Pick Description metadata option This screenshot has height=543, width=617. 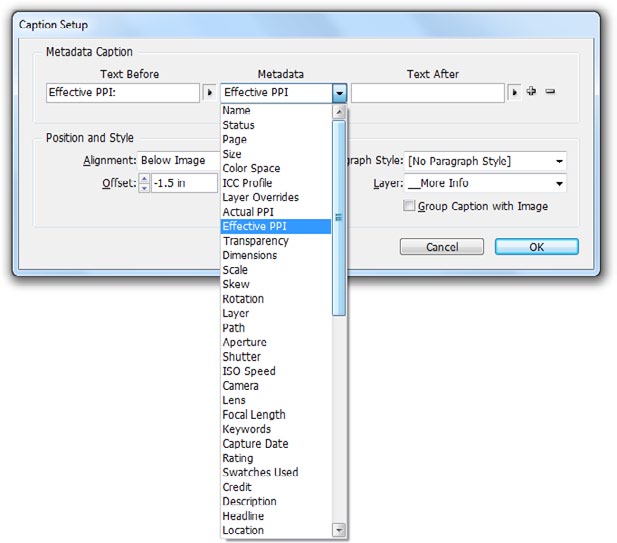(276, 501)
